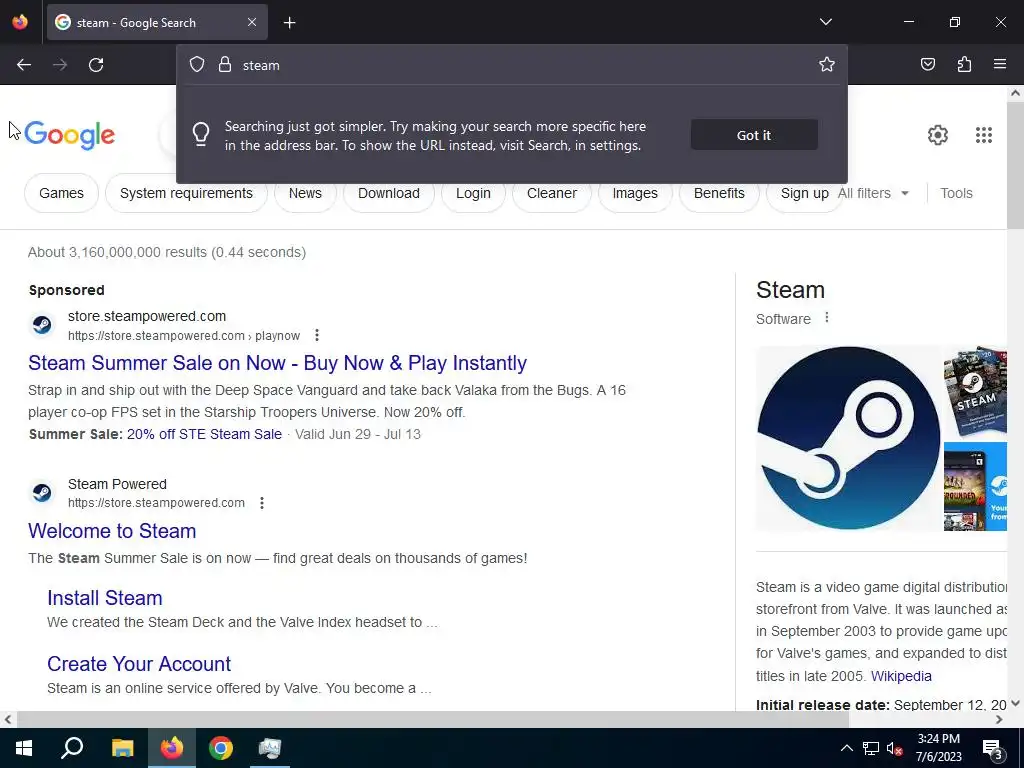Open the Welcome to Steam result
Screen dimensions: 1024x768
[112, 531]
